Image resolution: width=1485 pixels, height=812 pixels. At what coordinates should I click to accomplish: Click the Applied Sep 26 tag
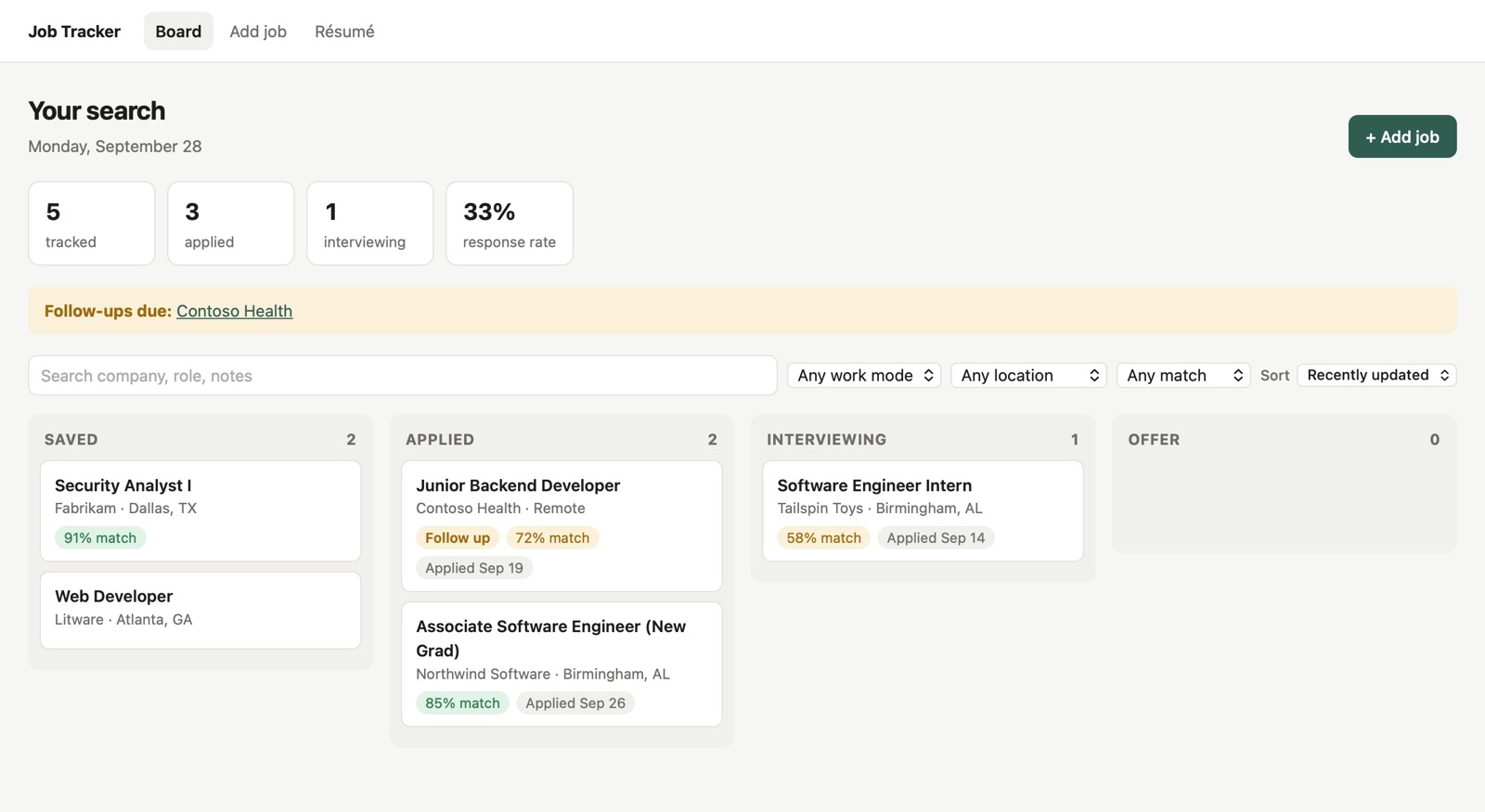coord(575,703)
